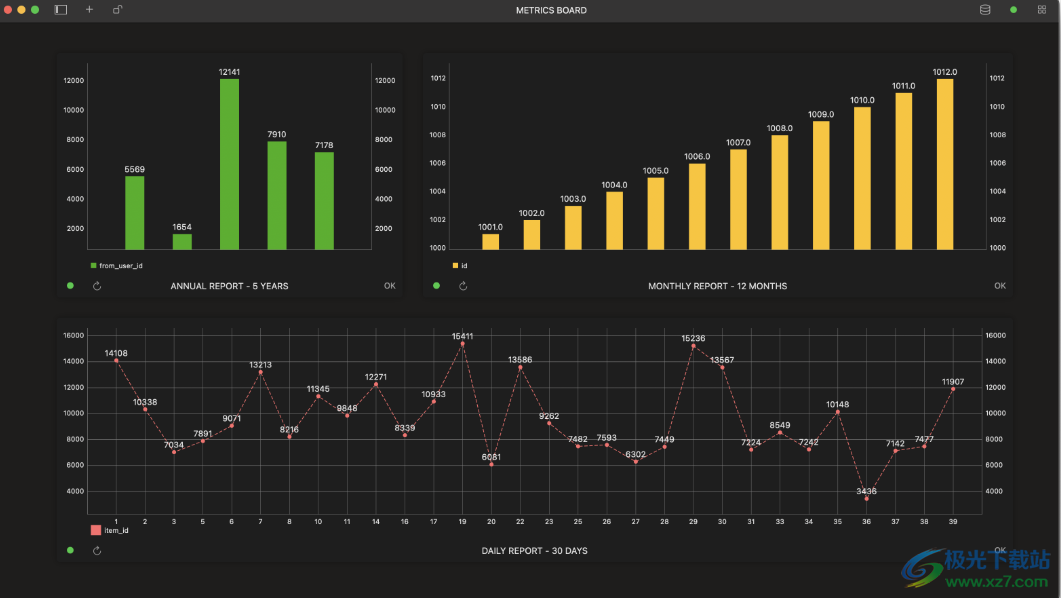The width and height of the screenshot is (1061, 598).
Task: Click the 12141 bar in annual chart
Action: click(229, 164)
